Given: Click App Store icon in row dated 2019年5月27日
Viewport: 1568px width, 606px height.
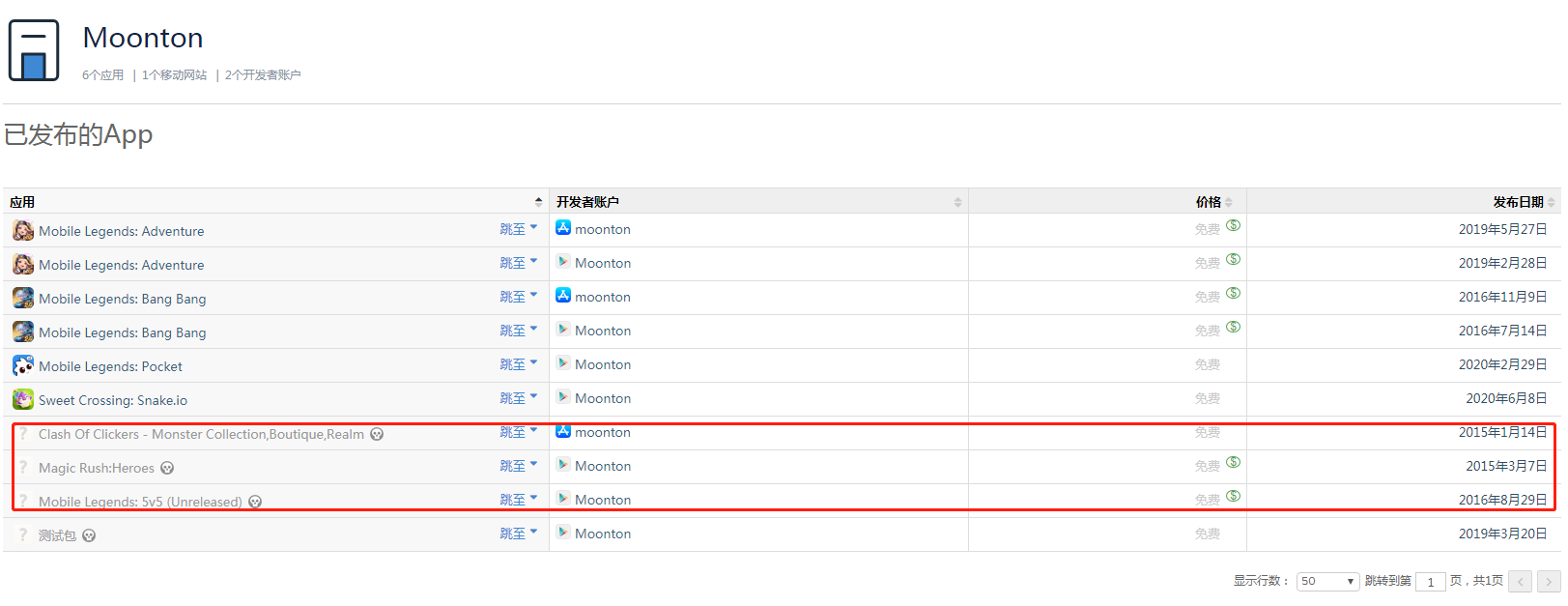Looking at the screenshot, I should pos(563,228).
